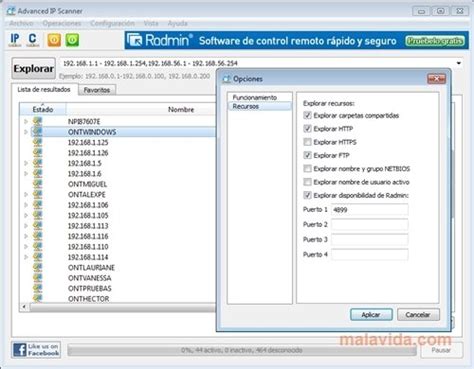The image size is (474, 369).
Task: Click the computer icon beside 192.168.1.105
Action: pyautogui.click(x=37, y=215)
